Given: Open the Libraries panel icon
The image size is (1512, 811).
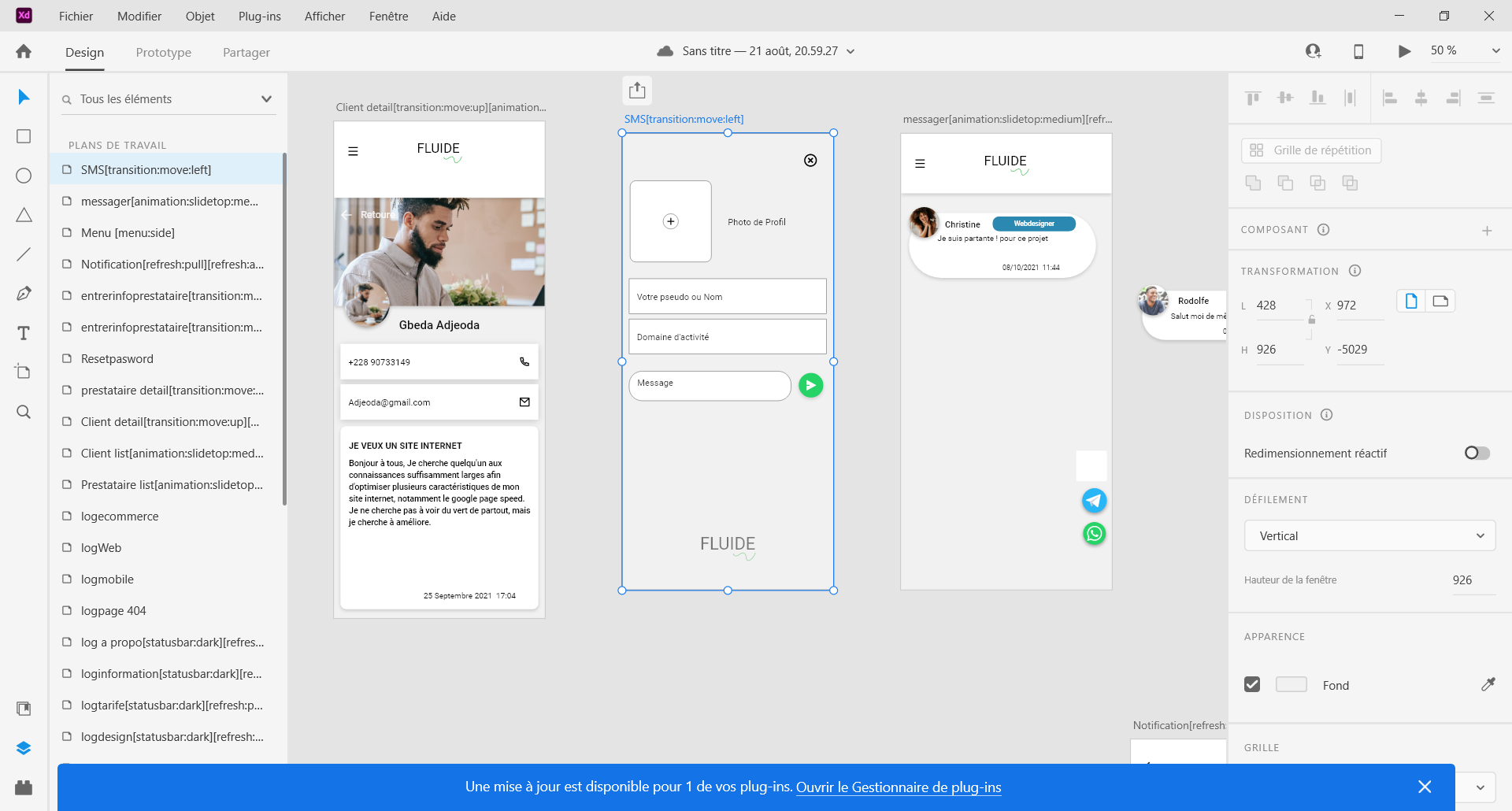Looking at the screenshot, I should point(24,709).
